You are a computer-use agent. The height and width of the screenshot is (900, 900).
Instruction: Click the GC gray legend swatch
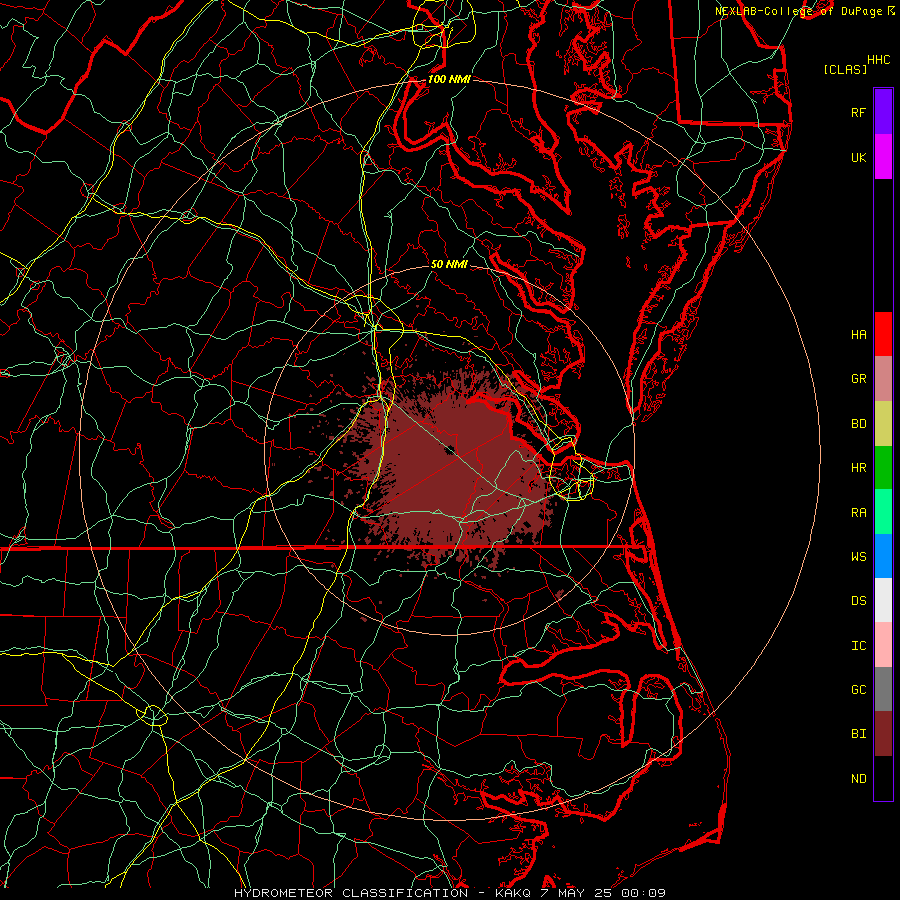click(883, 689)
